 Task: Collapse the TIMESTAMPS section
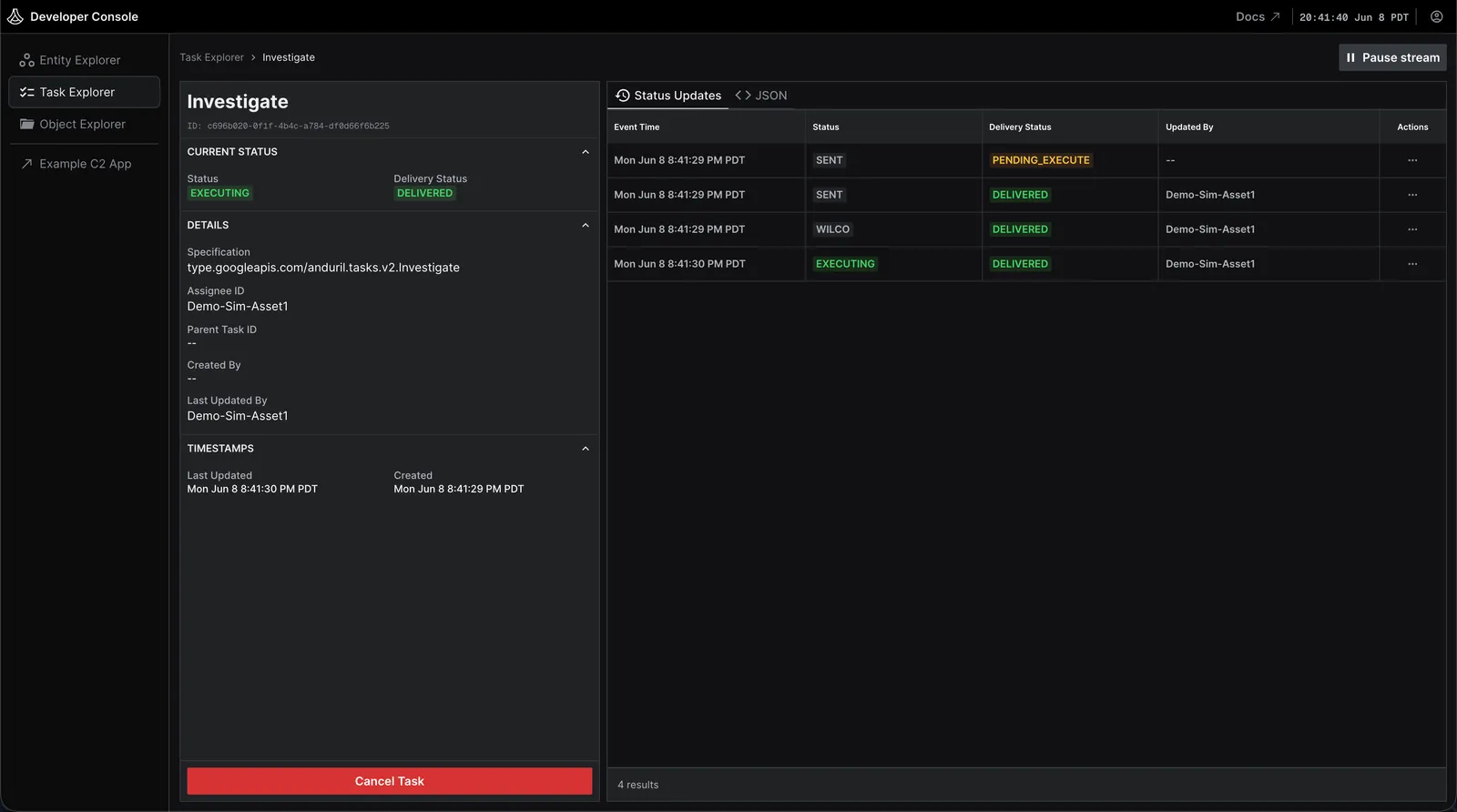click(586, 449)
